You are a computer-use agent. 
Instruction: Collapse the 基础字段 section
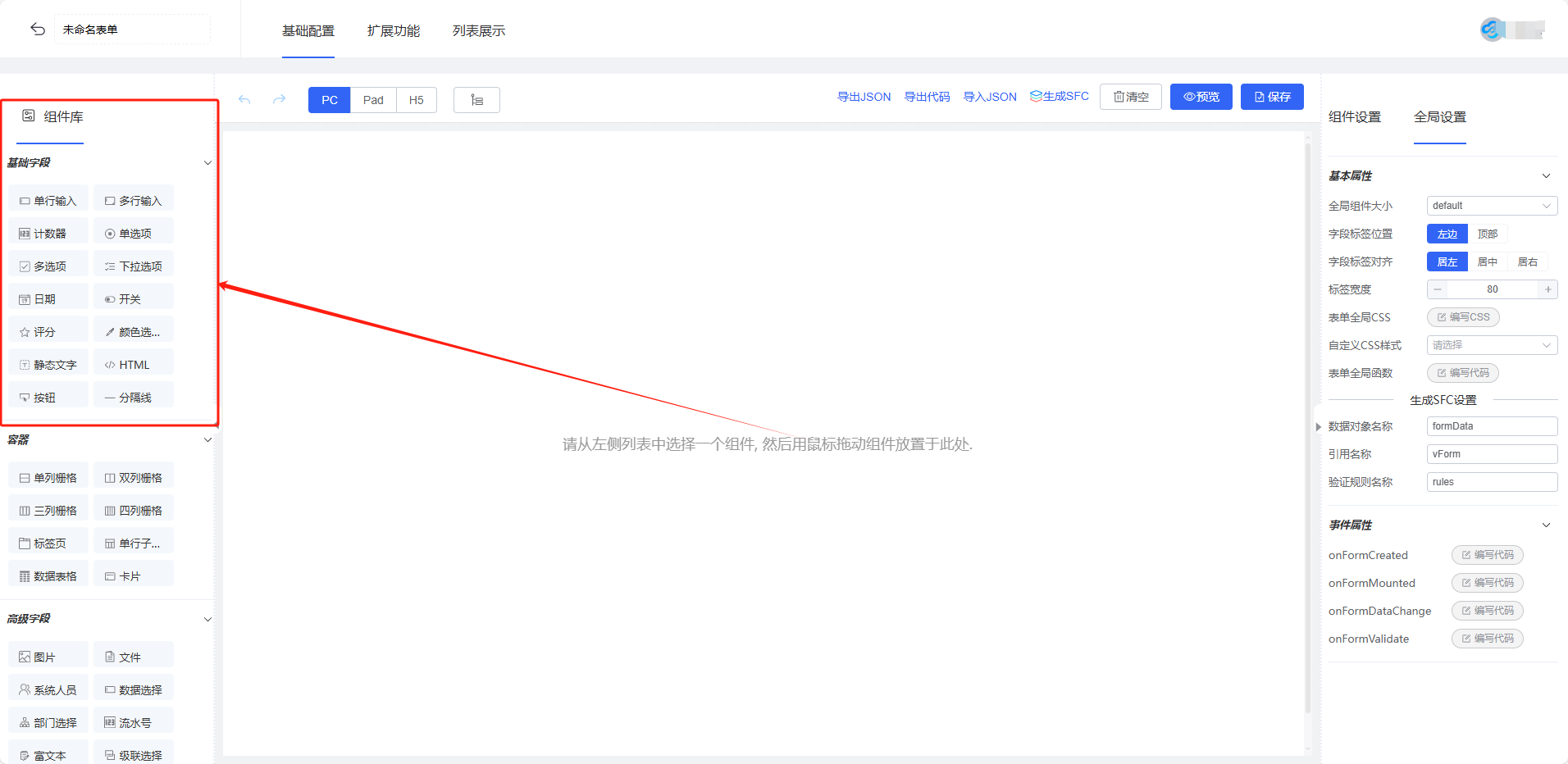pos(207,163)
